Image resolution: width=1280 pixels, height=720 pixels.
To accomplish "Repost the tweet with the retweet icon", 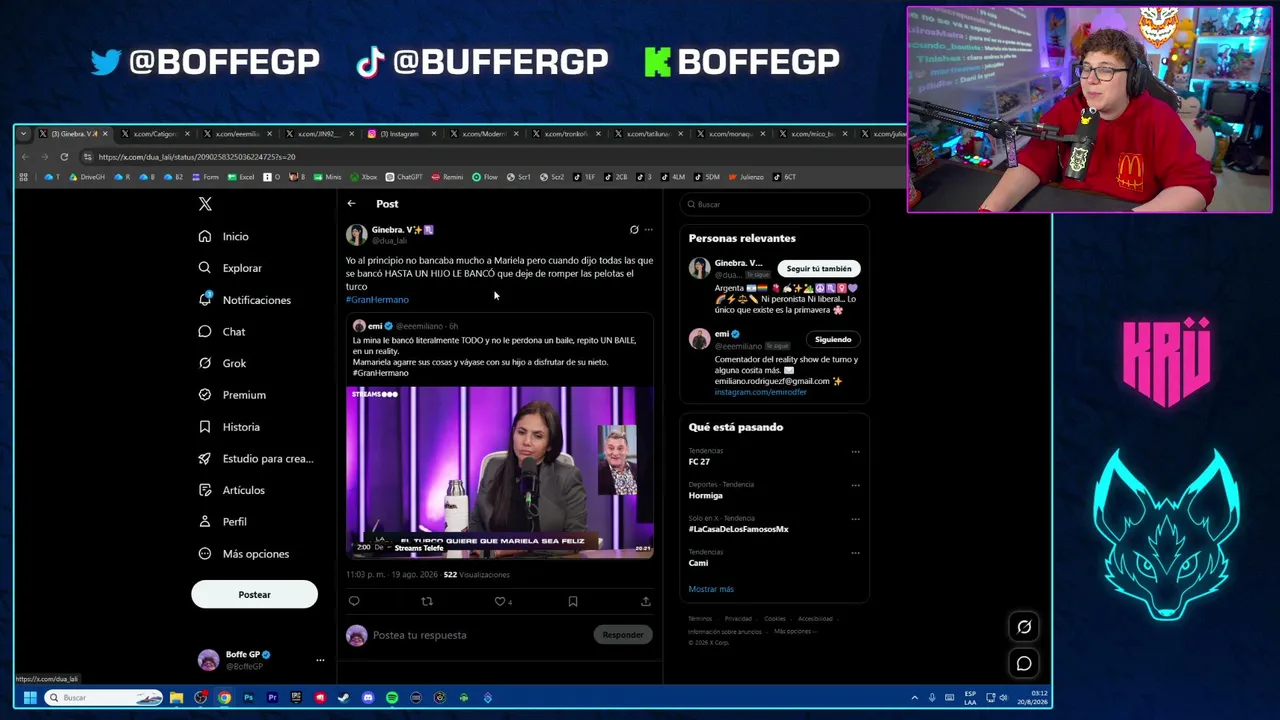I will pos(427,601).
